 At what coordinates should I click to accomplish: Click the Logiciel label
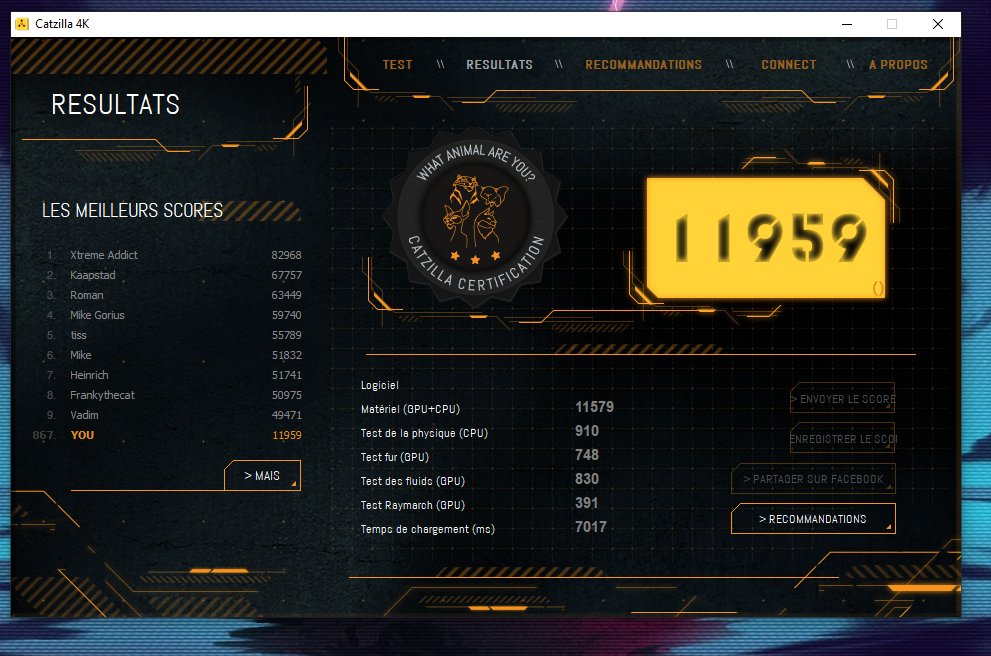pos(380,385)
